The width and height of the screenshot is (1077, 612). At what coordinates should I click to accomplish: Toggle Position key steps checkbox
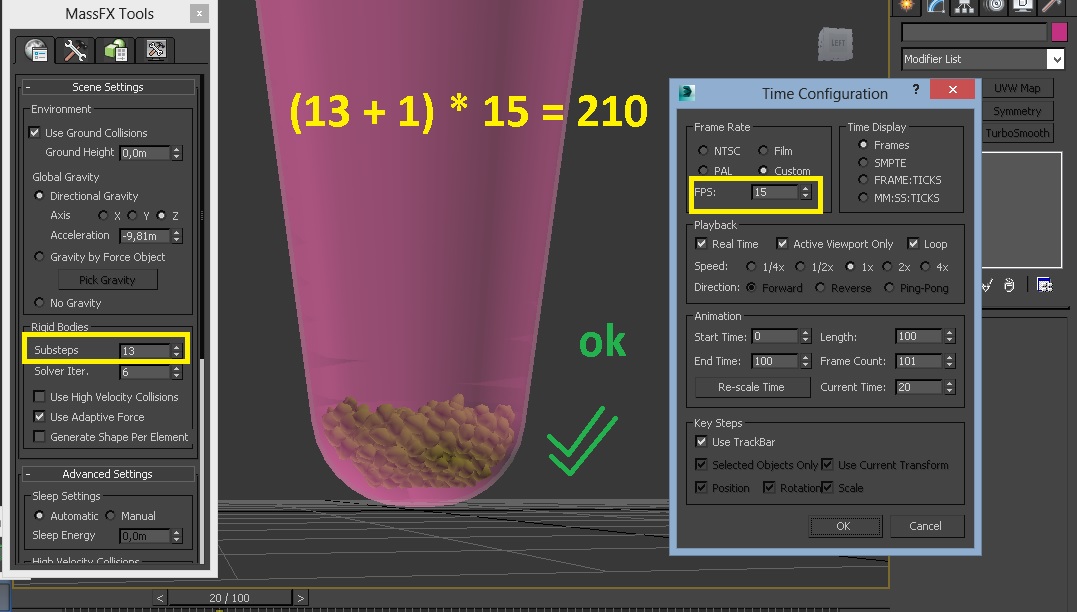click(x=701, y=487)
